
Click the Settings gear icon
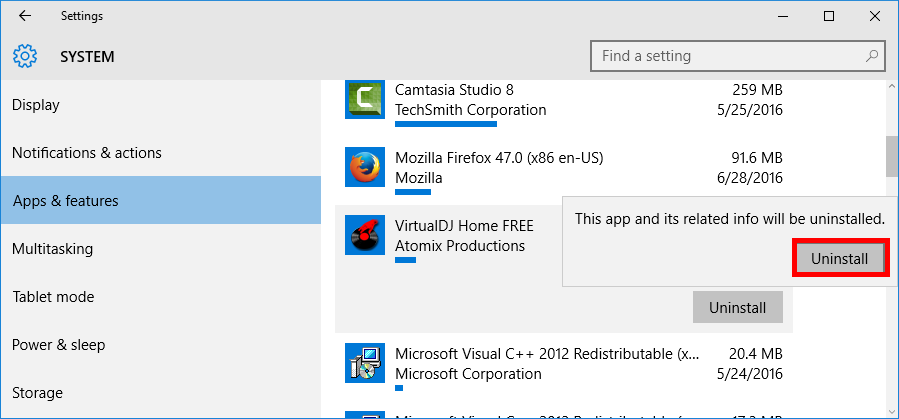[25, 56]
